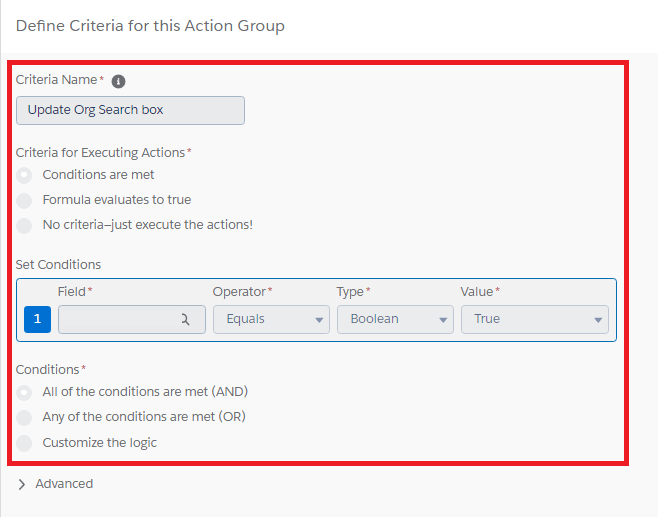
Task: Select the 'Conditions are met' radio option
Action: (25, 175)
